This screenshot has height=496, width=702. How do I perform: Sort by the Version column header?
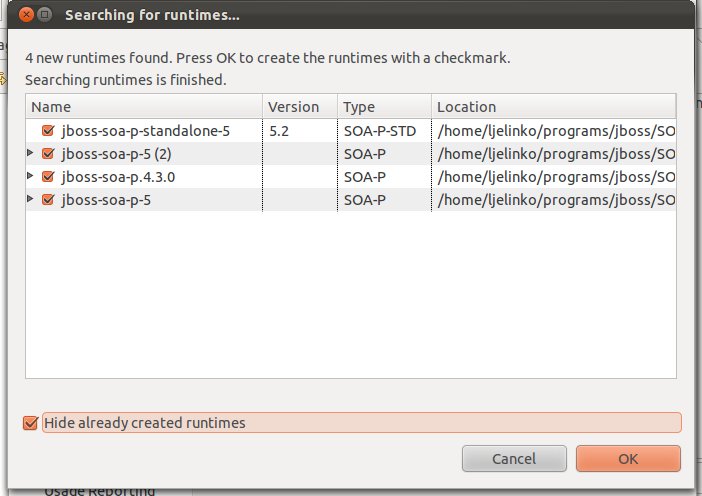tap(300, 107)
